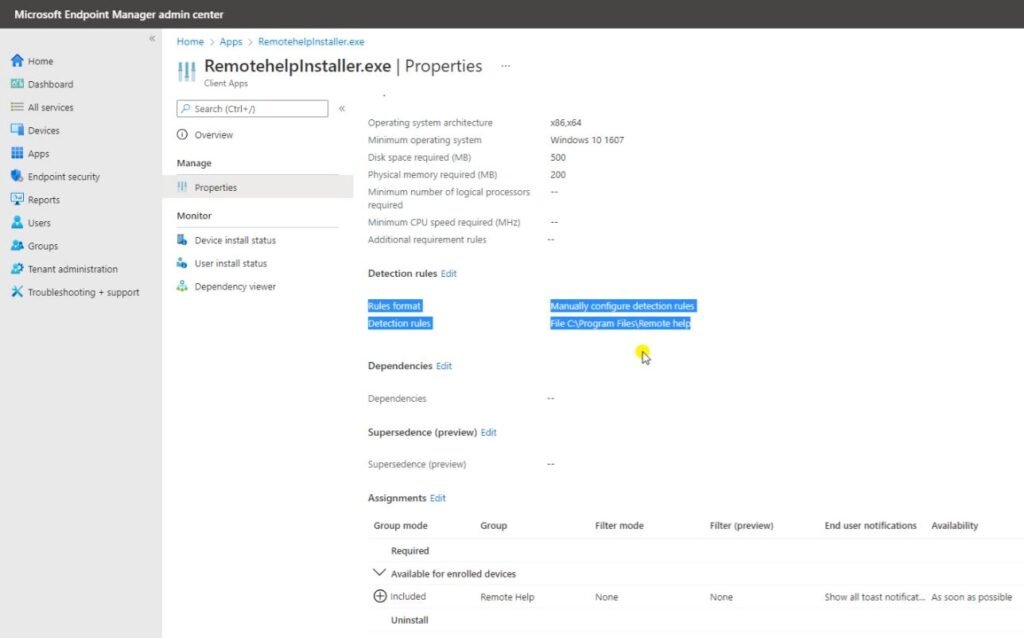Click the Device install status icon
Screen dimensions: 1024x638
coord(182,240)
